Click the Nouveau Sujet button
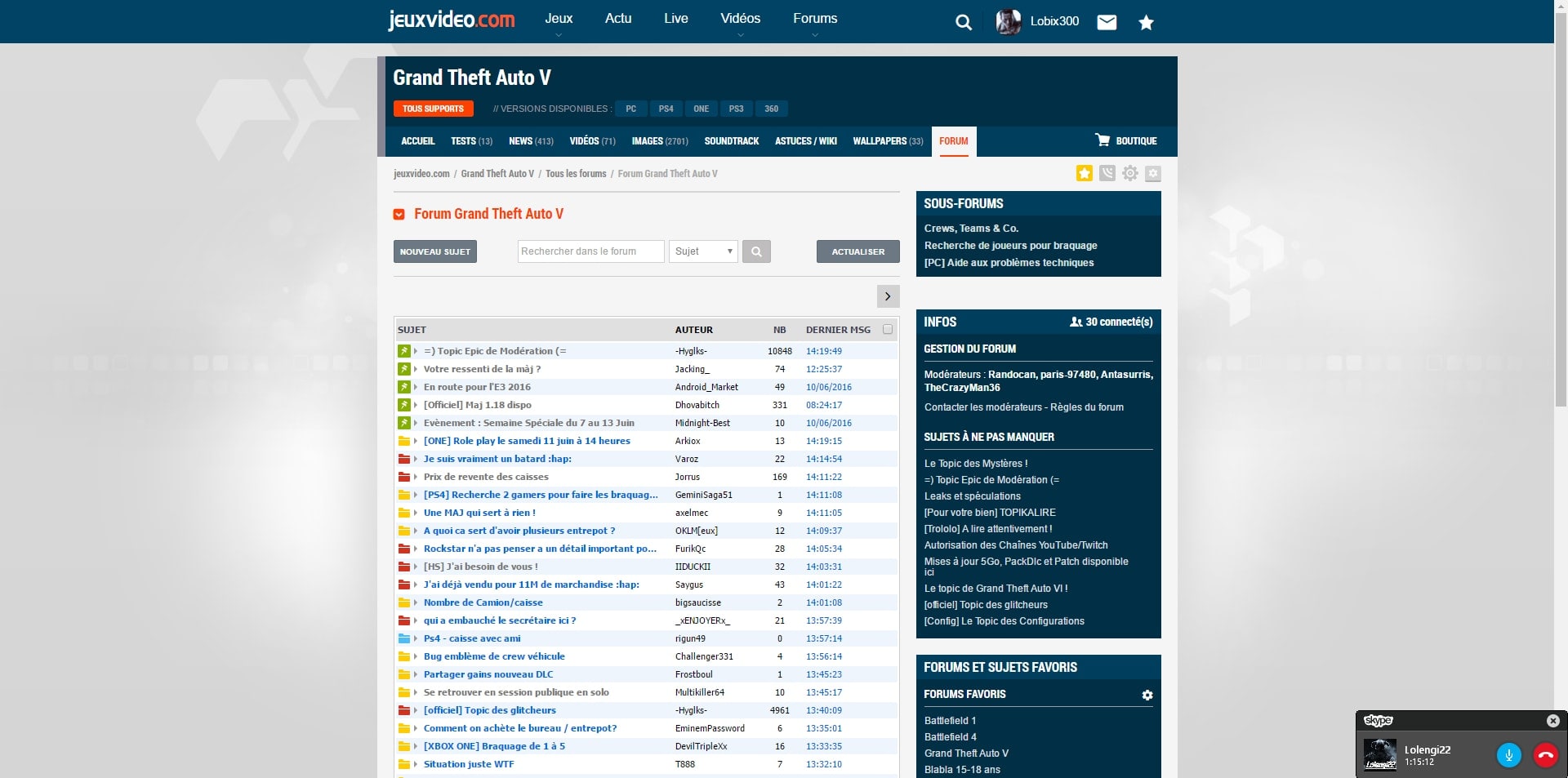 pyautogui.click(x=435, y=251)
